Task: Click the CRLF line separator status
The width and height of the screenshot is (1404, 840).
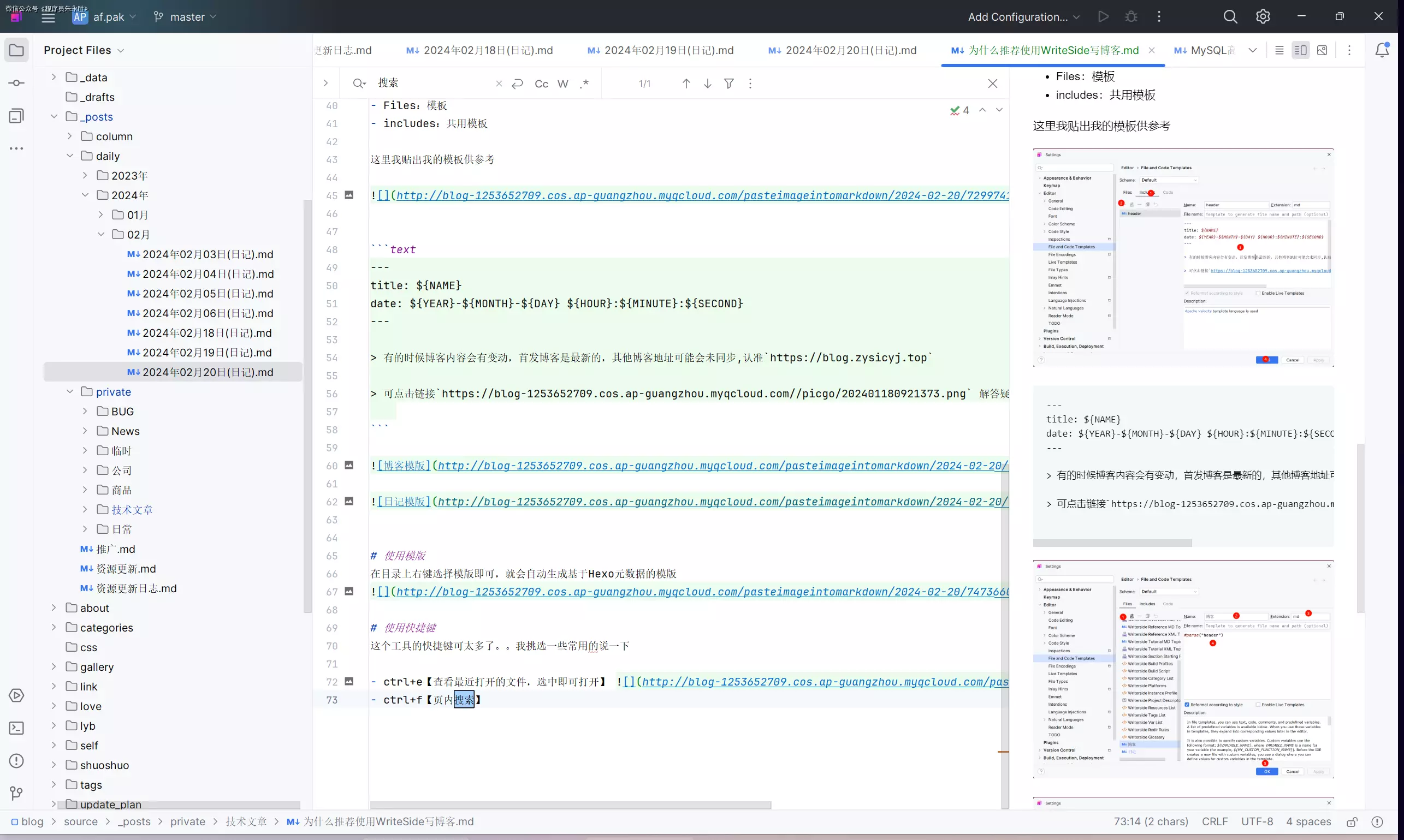Action: tap(1215, 821)
